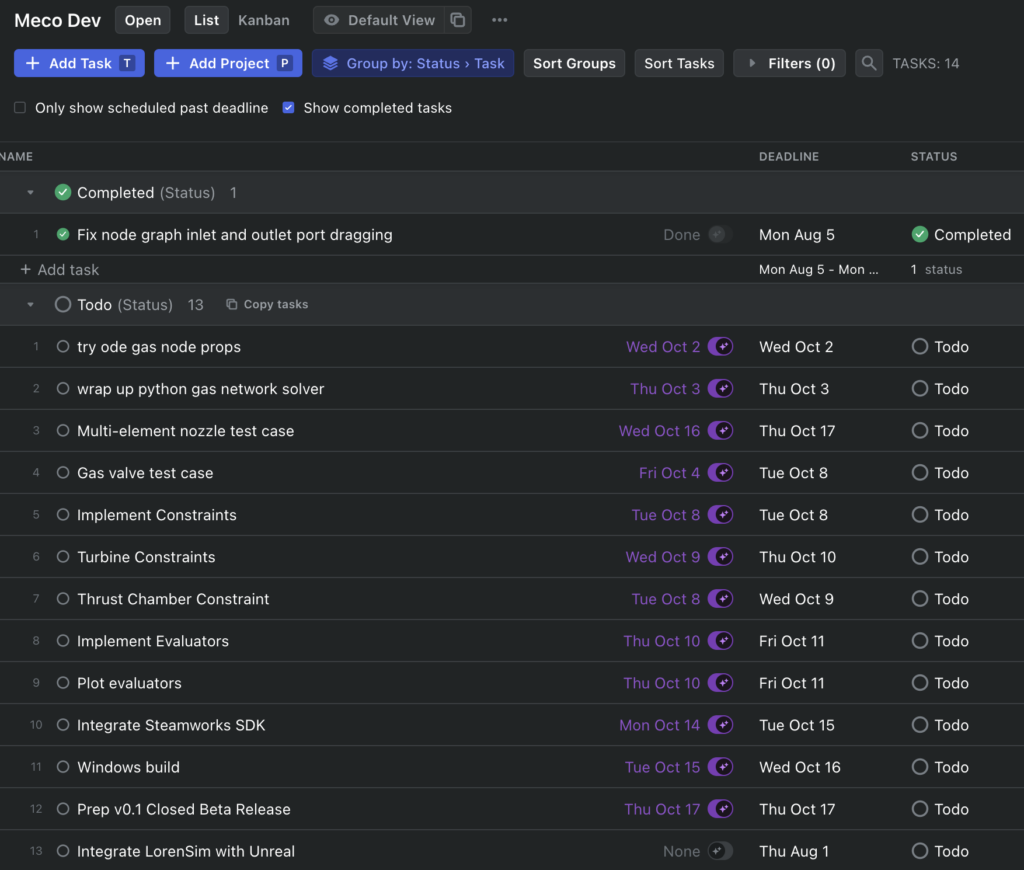
Task: Uncheck Show completed tasks checkbox
Action: pyautogui.click(x=288, y=108)
